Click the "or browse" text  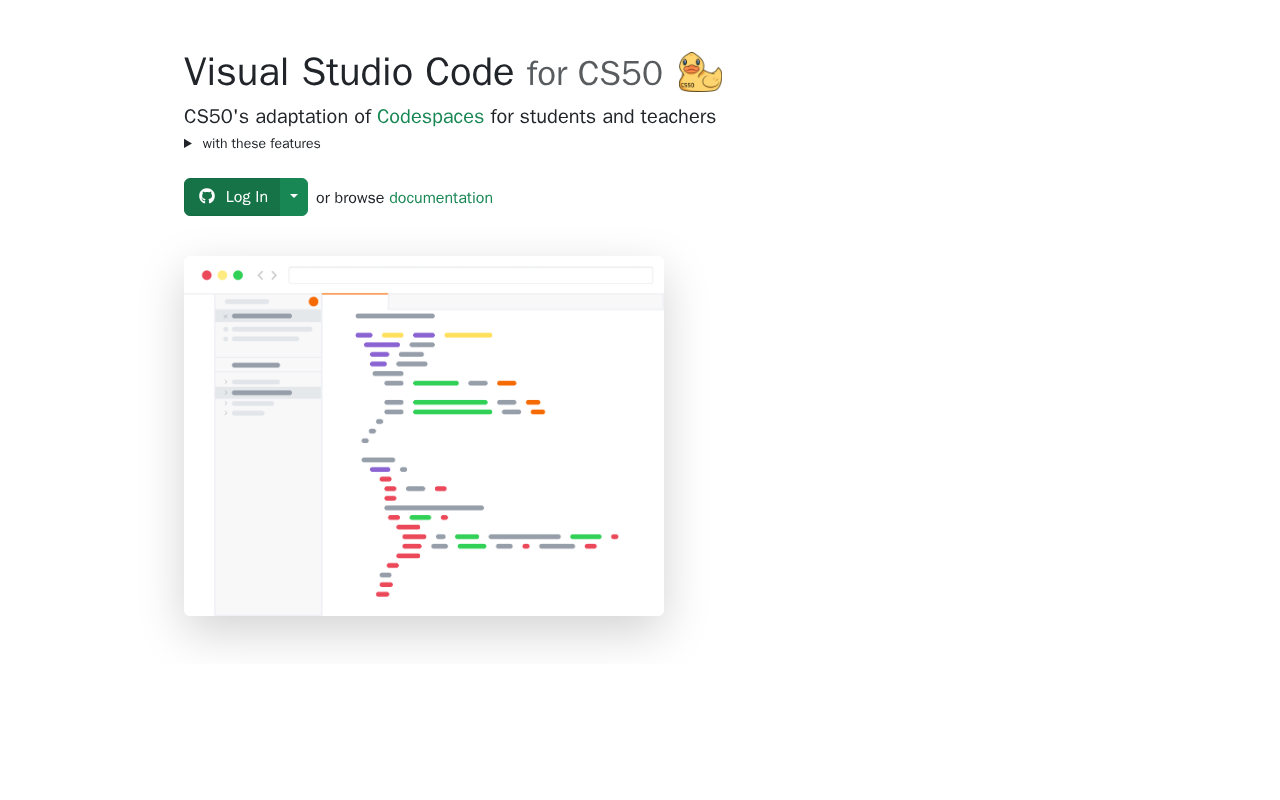click(350, 198)
